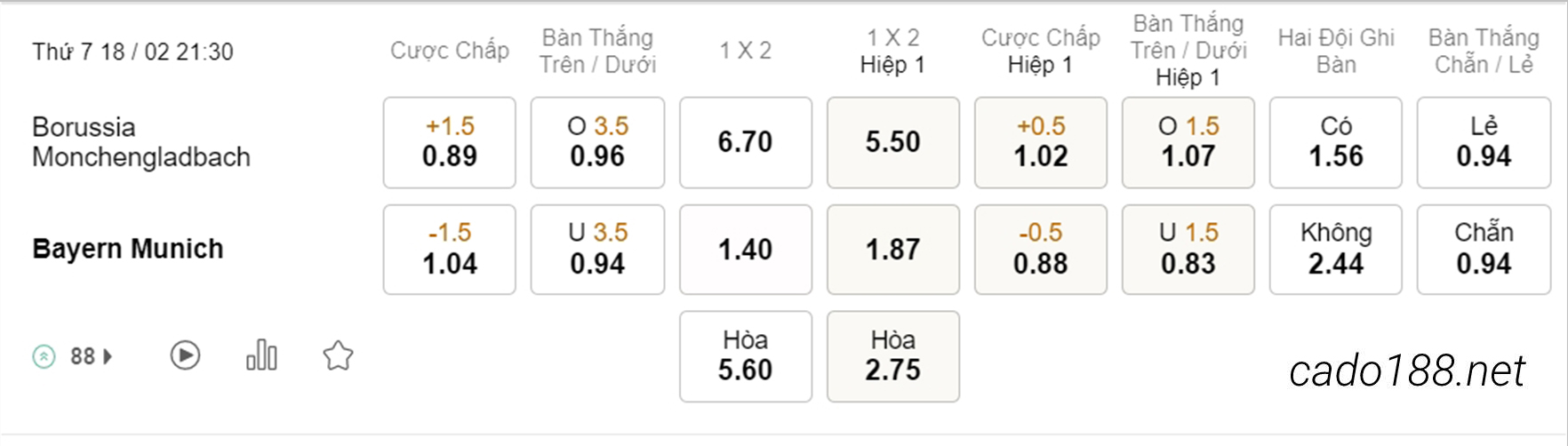The width and height of the screenshot is (1568, 446).
Task: Play the live stream icon
Action: click(185, 356)
